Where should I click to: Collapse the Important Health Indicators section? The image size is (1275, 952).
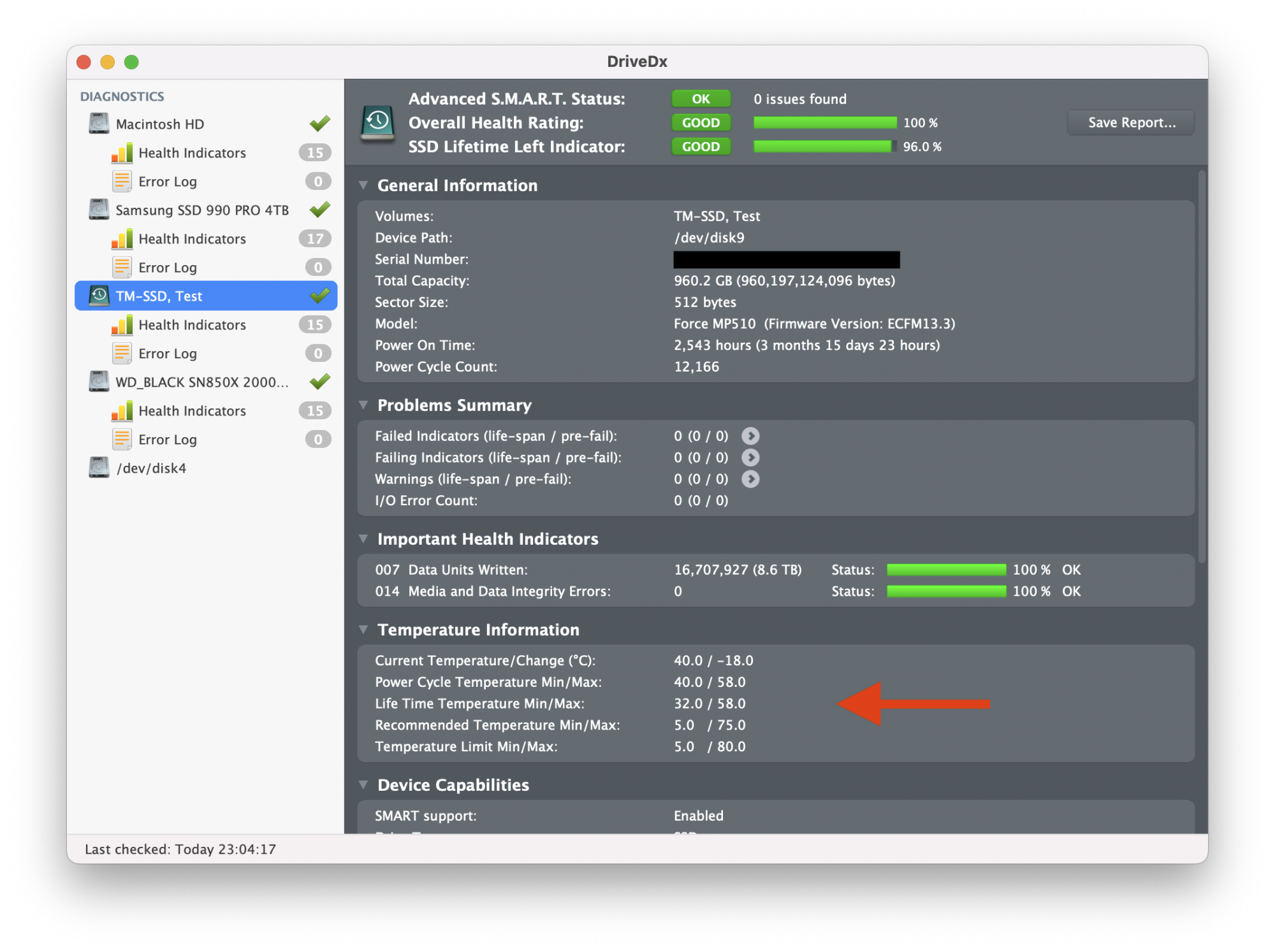point(363,539)
